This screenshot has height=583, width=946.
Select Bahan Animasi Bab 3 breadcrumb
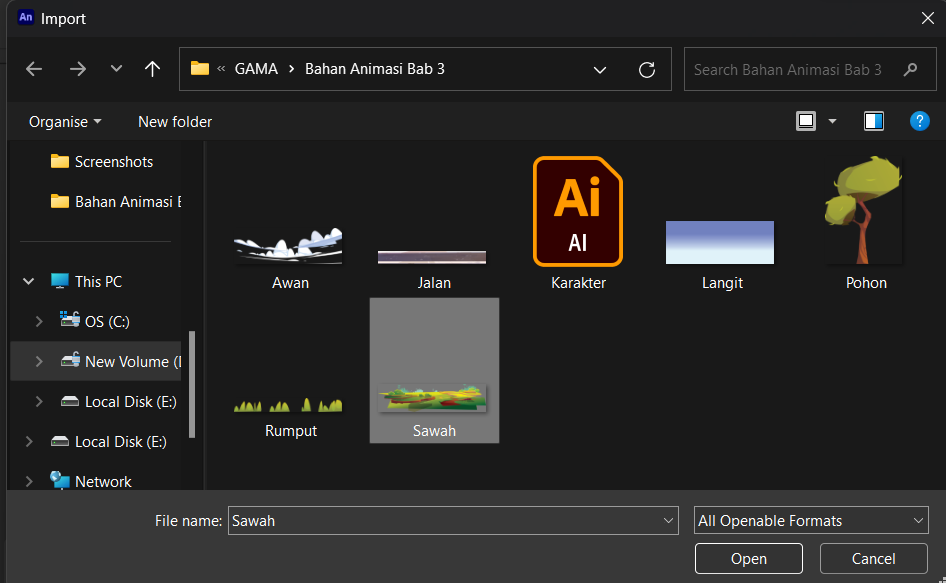coord(375,69)
